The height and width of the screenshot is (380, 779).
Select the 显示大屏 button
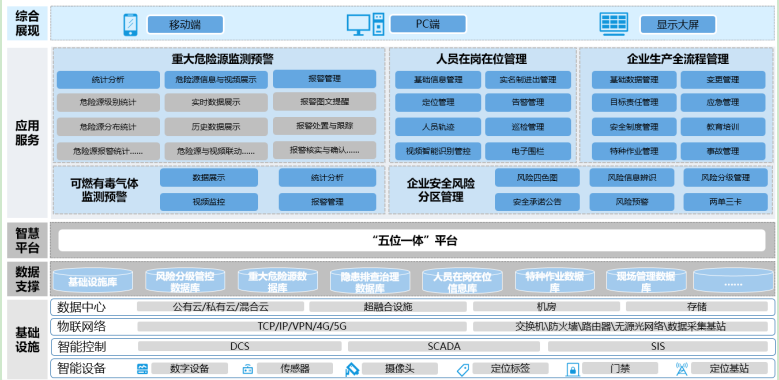point(678,24)
